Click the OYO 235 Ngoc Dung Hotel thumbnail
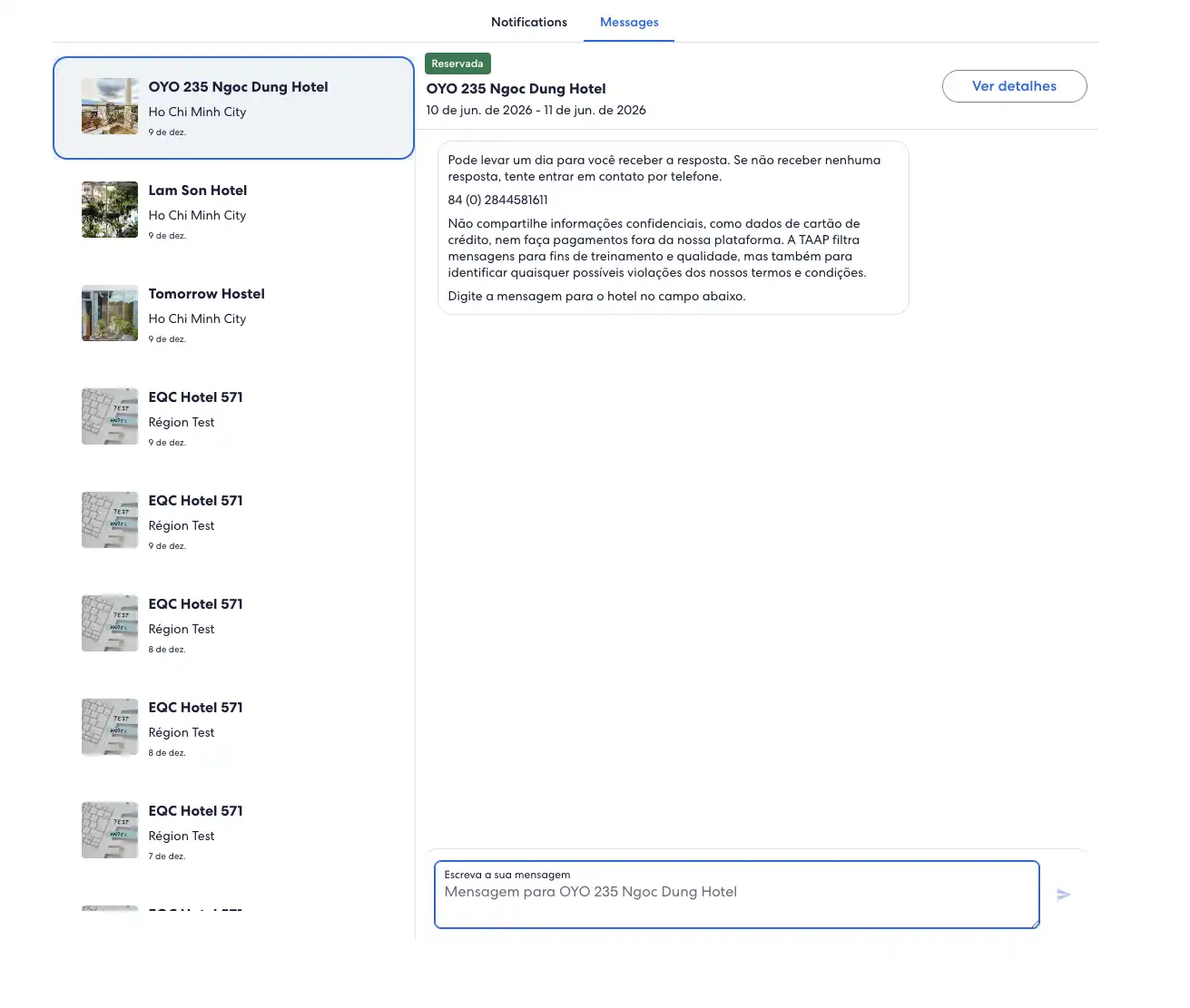1190x1008 pixels. 110,106
